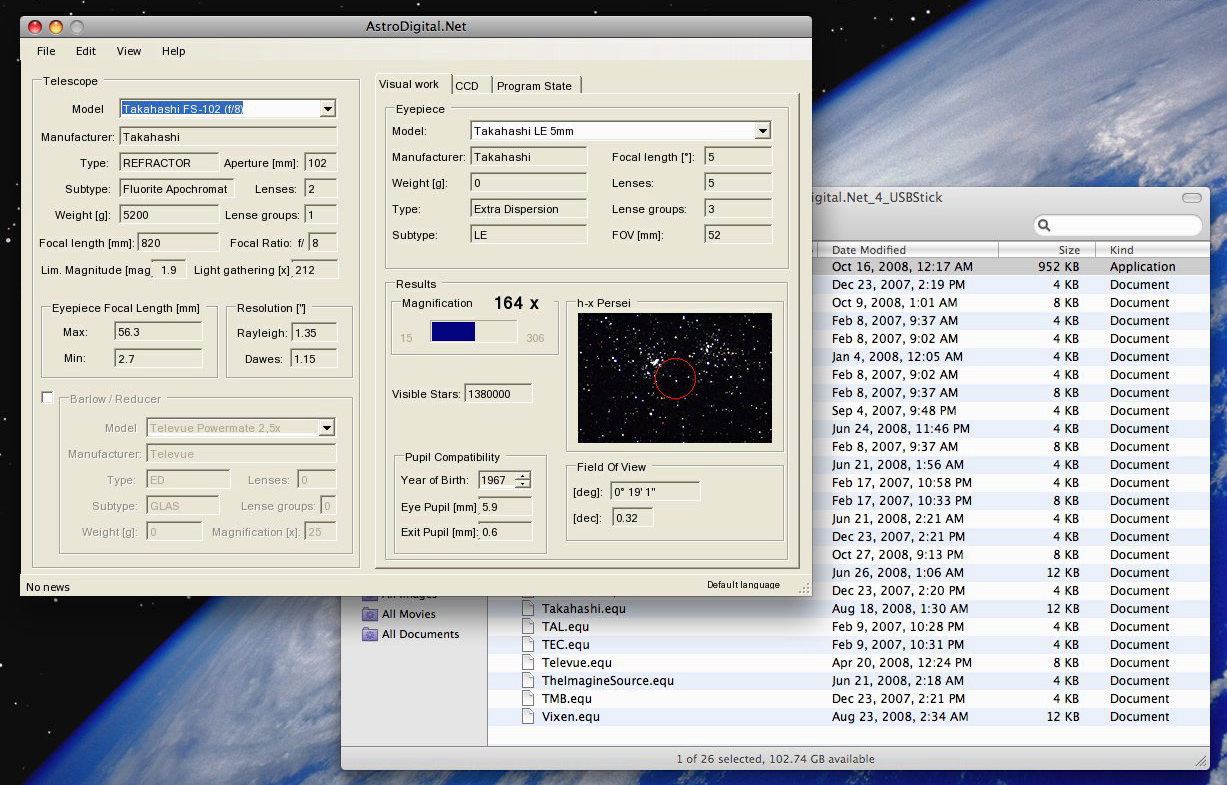
Task: Select Takahashi.equ file name in Finder
Action: click(x=584, y=608)
